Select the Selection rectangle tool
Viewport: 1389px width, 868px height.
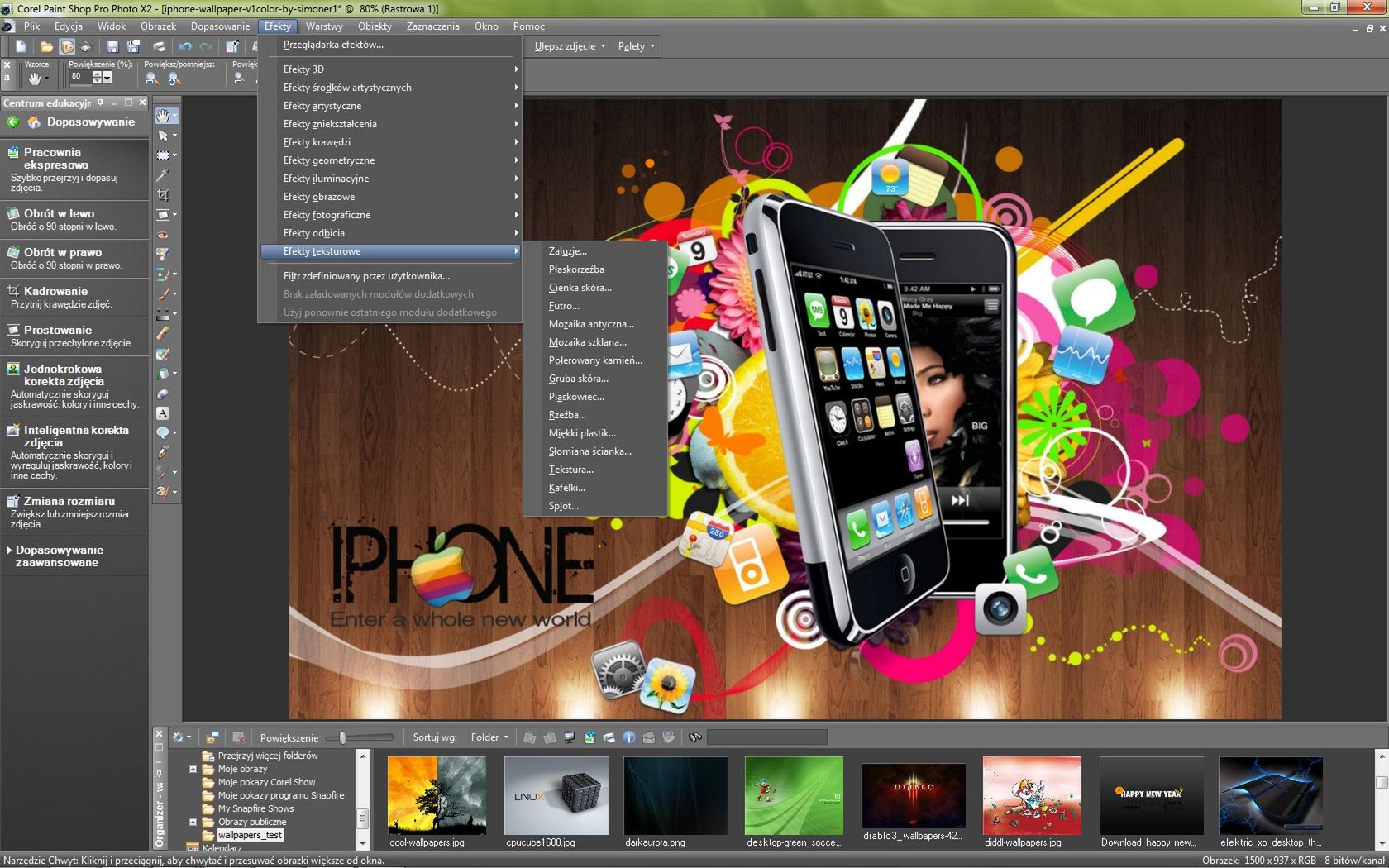(x=164, y=155)
